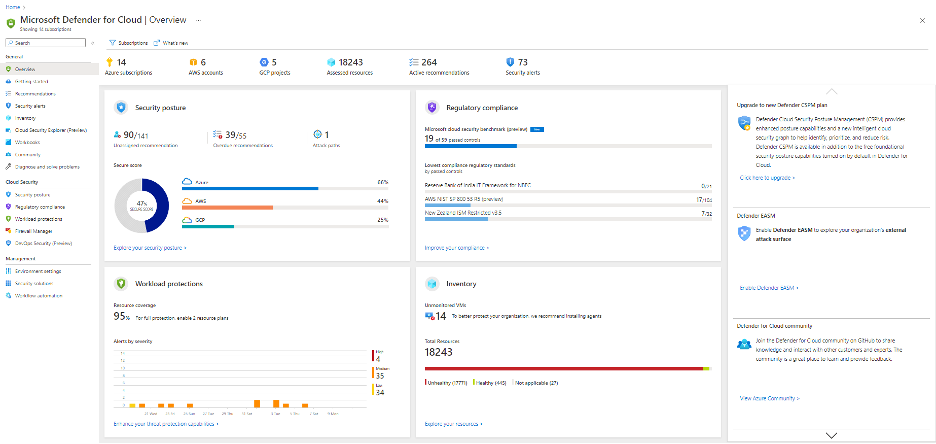Click the Workbooks icon in sidebar

8,143
